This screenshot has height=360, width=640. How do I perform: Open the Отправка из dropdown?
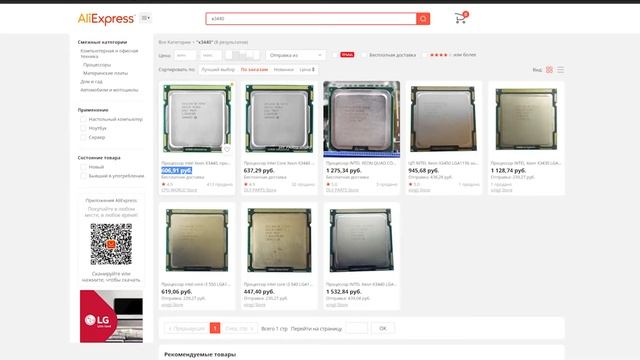296,55
